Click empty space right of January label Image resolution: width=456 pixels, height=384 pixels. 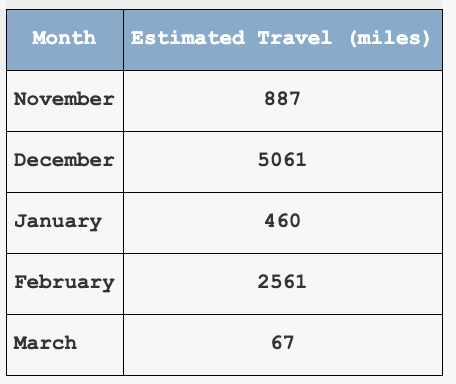pyautogui.click(x=113, y=223)
